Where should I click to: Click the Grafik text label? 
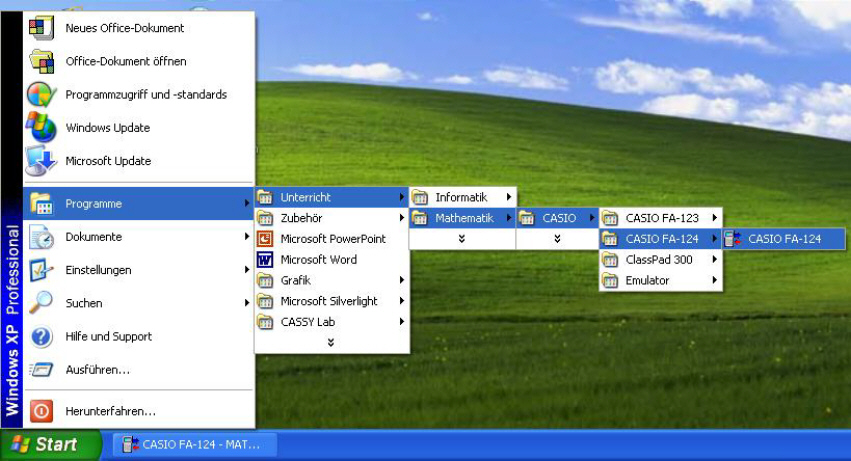[x=296, y=280]
